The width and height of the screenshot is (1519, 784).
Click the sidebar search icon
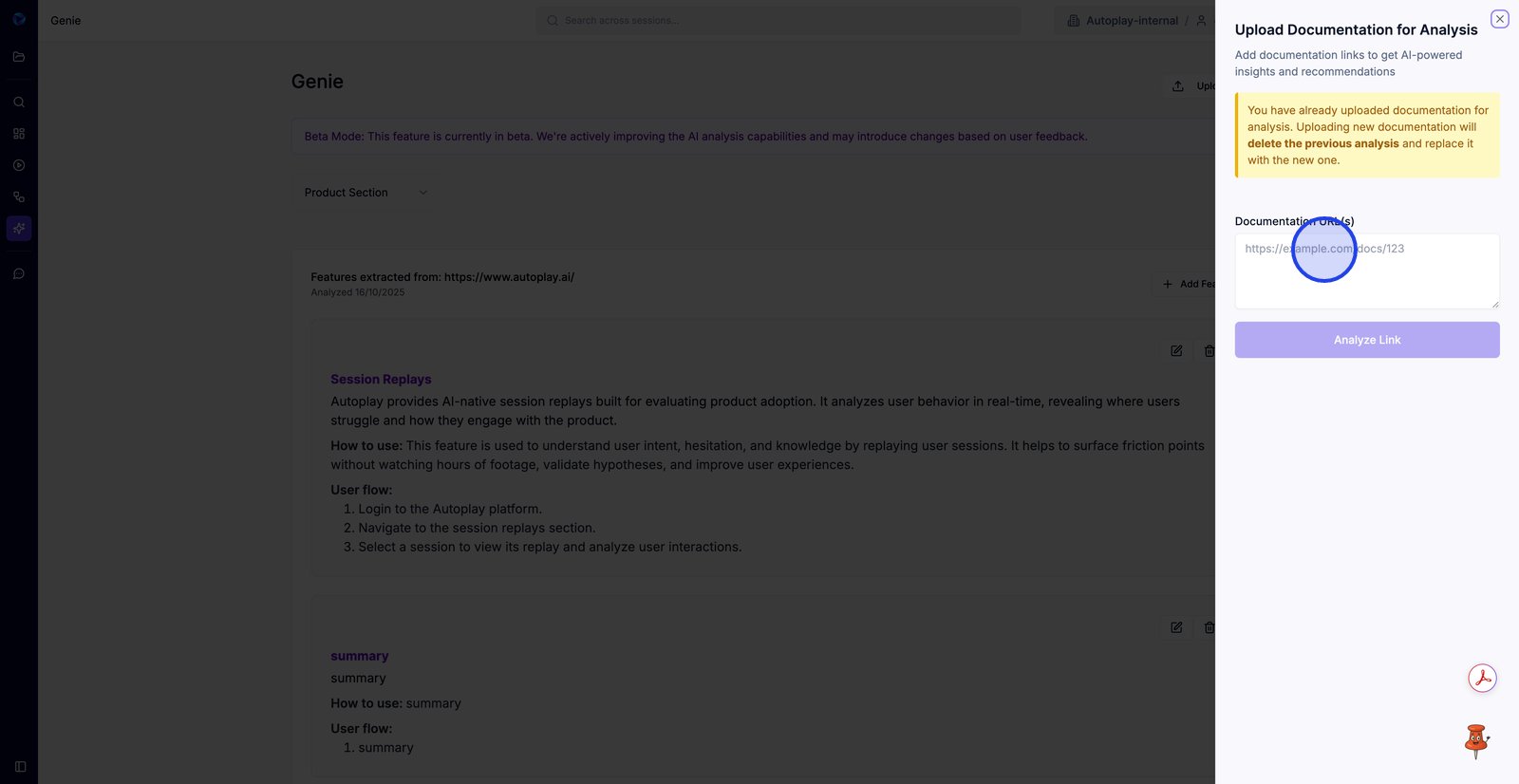[19, 103]
